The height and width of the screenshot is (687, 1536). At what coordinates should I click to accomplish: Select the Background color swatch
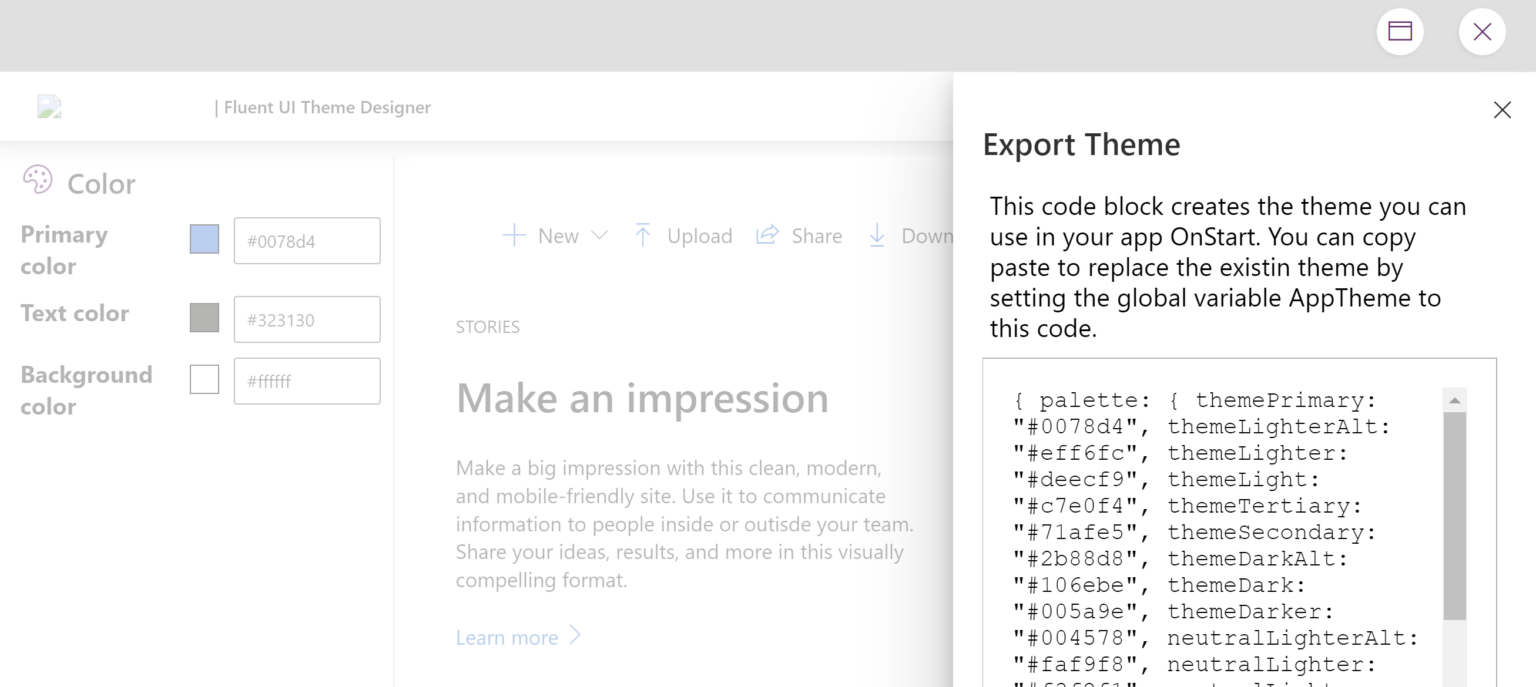pos(204,381)
